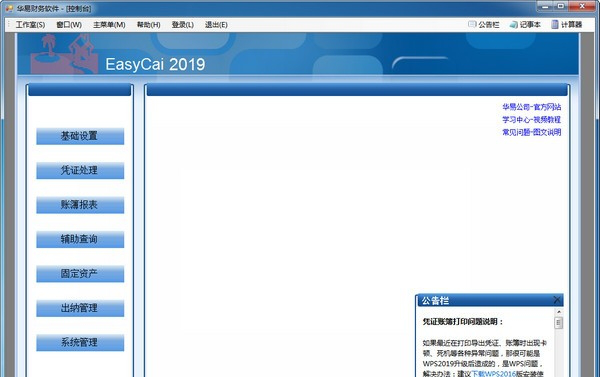Click the 退出(E) menu item
Screen dimensions: 600x392
216,25
